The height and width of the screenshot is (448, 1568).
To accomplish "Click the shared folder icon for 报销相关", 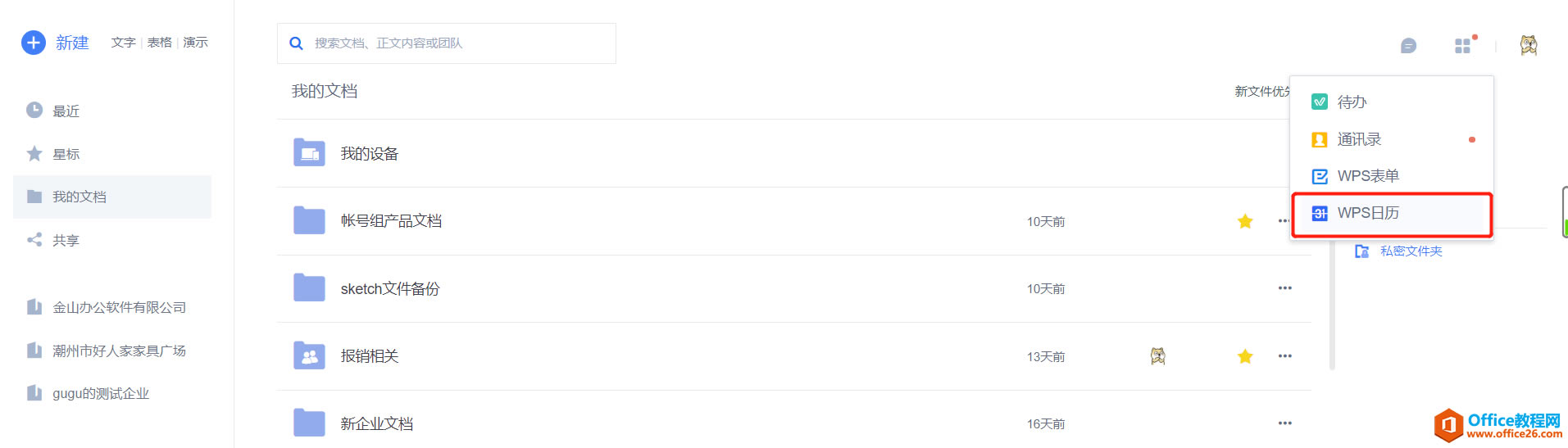I will (x=309, y=356).
